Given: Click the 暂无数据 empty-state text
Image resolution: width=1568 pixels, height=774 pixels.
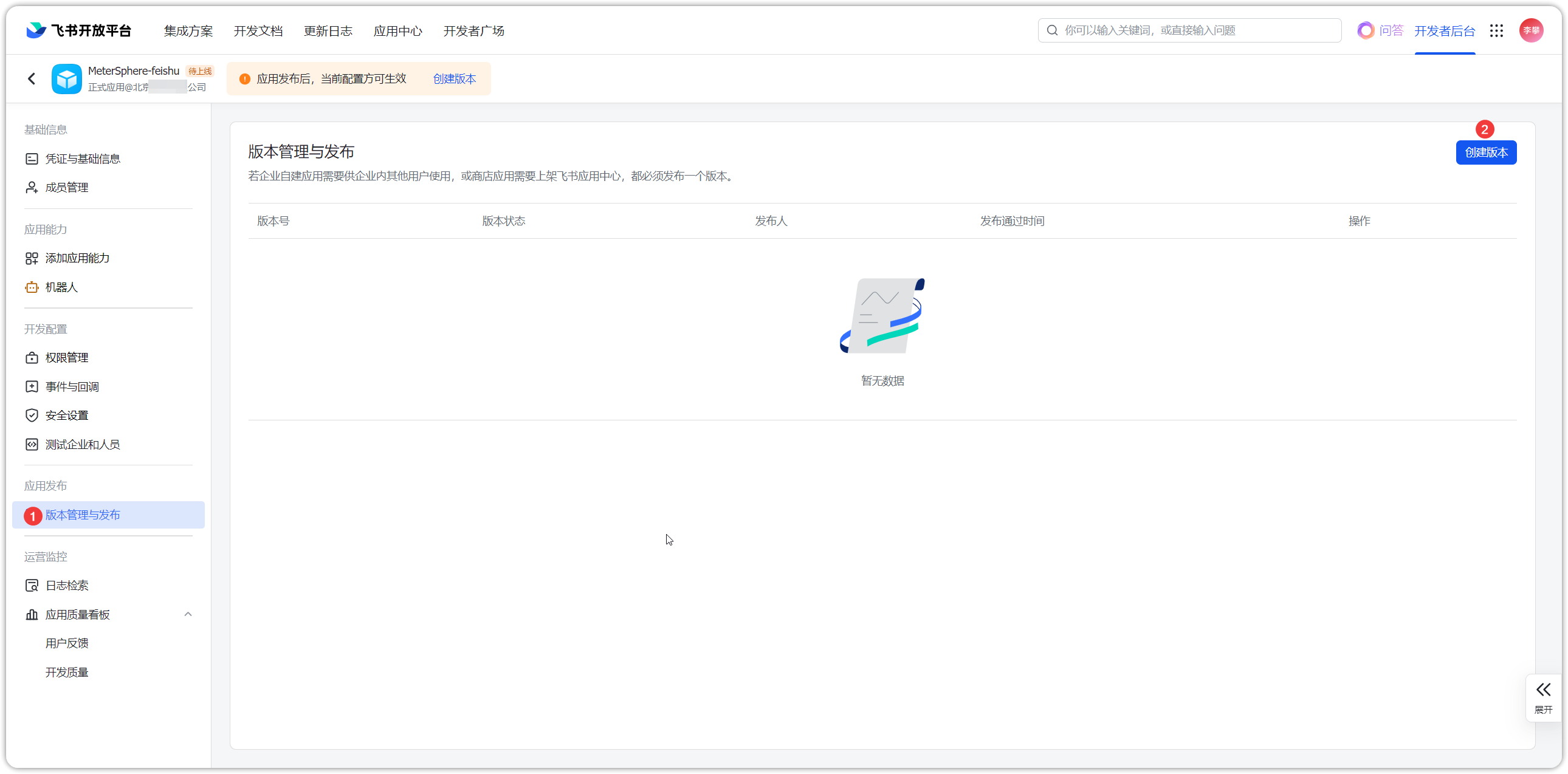Looking at the screenshot, I should tap(882, 381).
